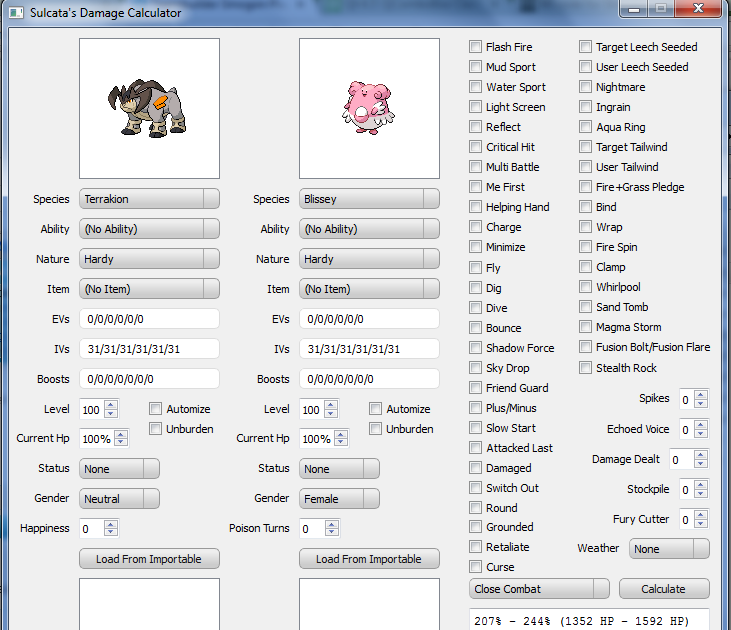Enable the Flash Fire checkbox
This screenshot has height=630, width=731.
click(475, 47)
